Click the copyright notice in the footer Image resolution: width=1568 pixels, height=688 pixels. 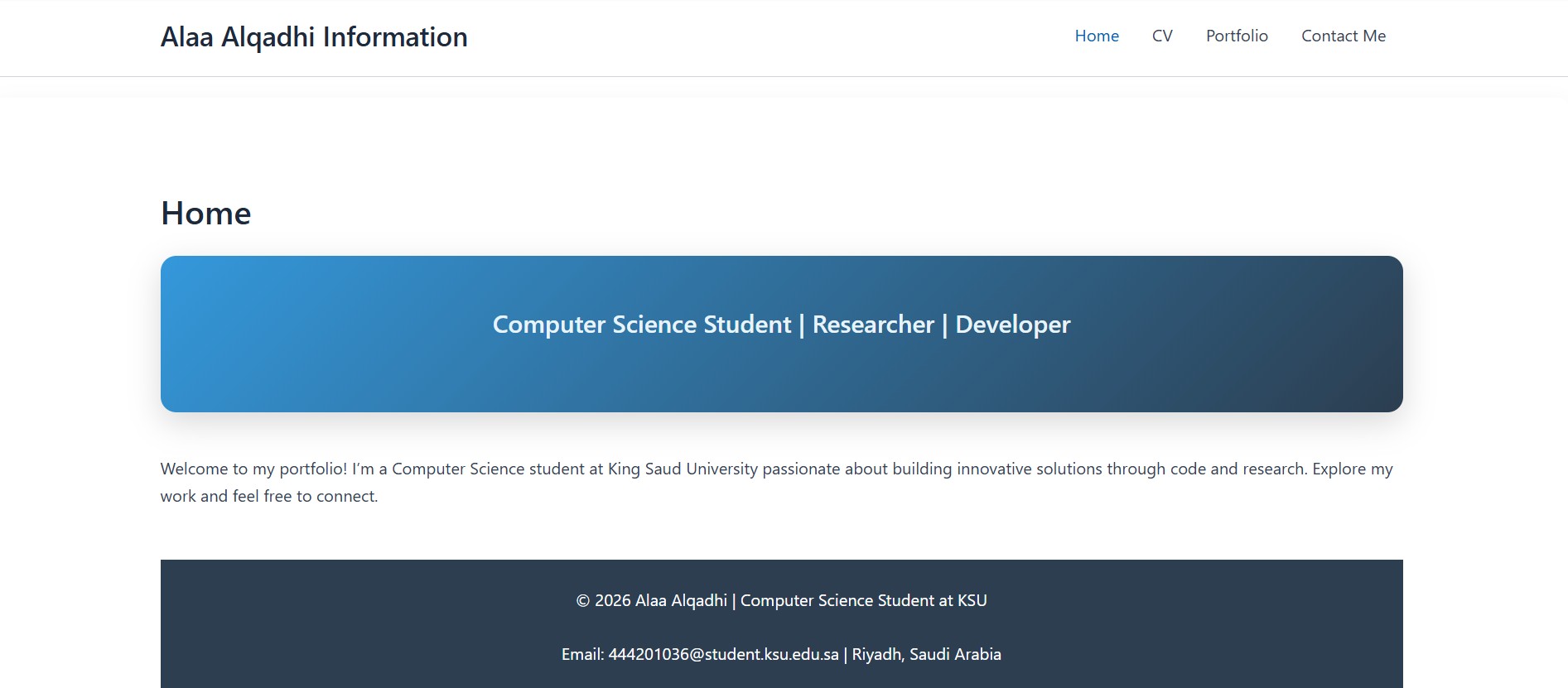tap(781, 600)
